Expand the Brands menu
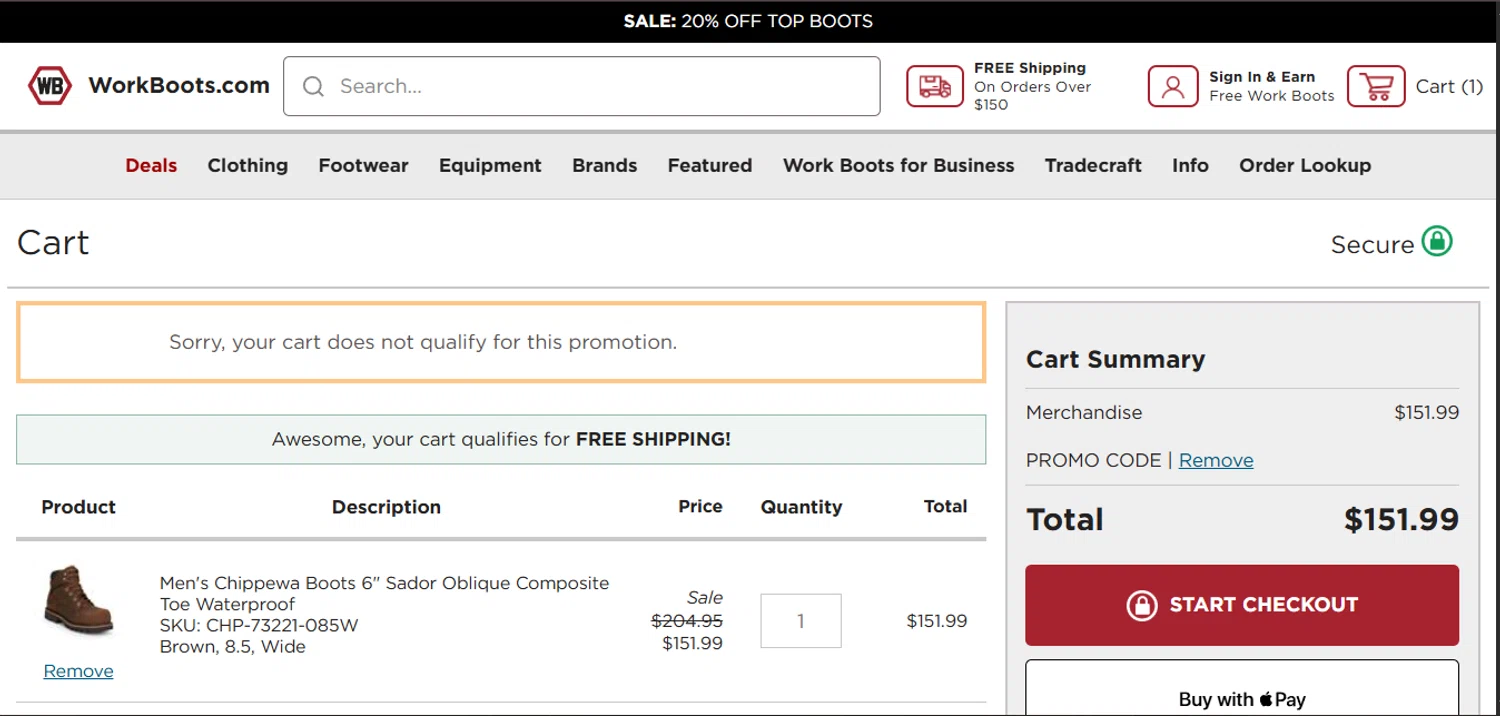 (x=604, y=166)
